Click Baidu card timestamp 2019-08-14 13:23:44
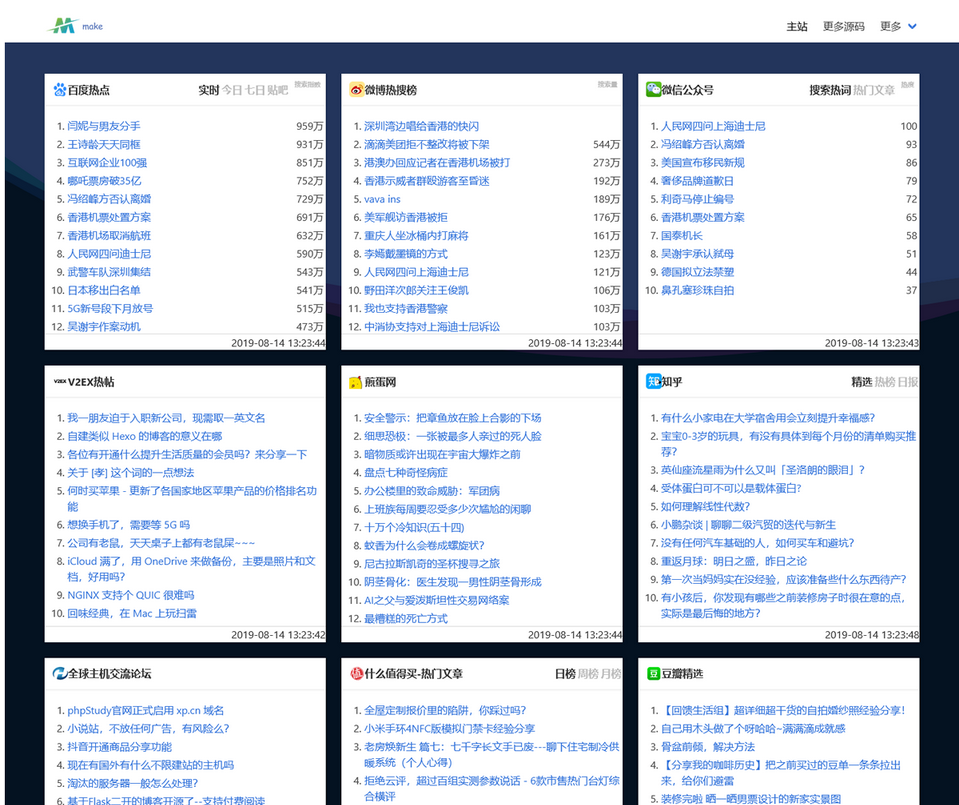Image resolution: width=959 pixels, height=805 pixels. click(278, 343)
